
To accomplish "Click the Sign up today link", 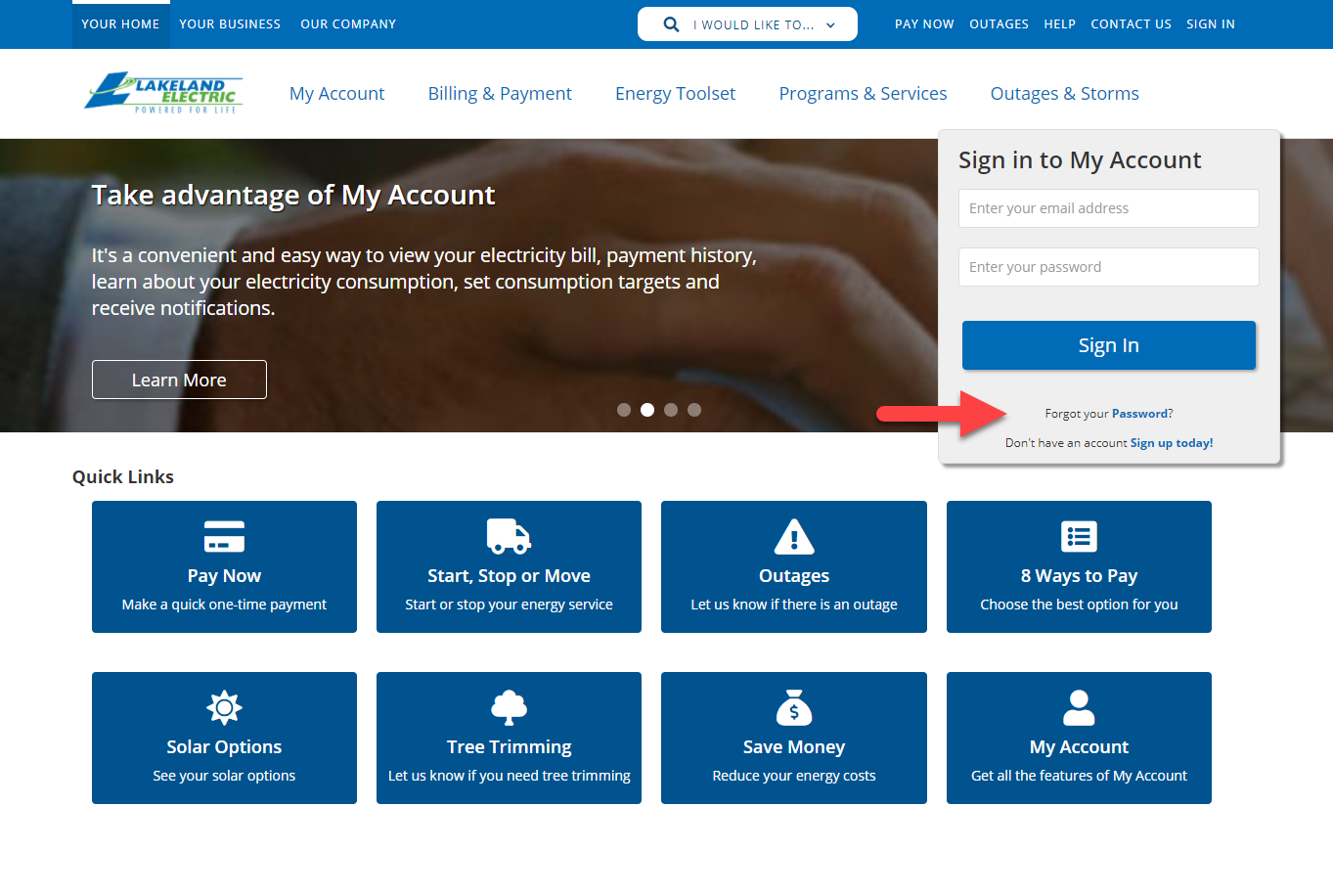I will click(x=1172, y=443).
